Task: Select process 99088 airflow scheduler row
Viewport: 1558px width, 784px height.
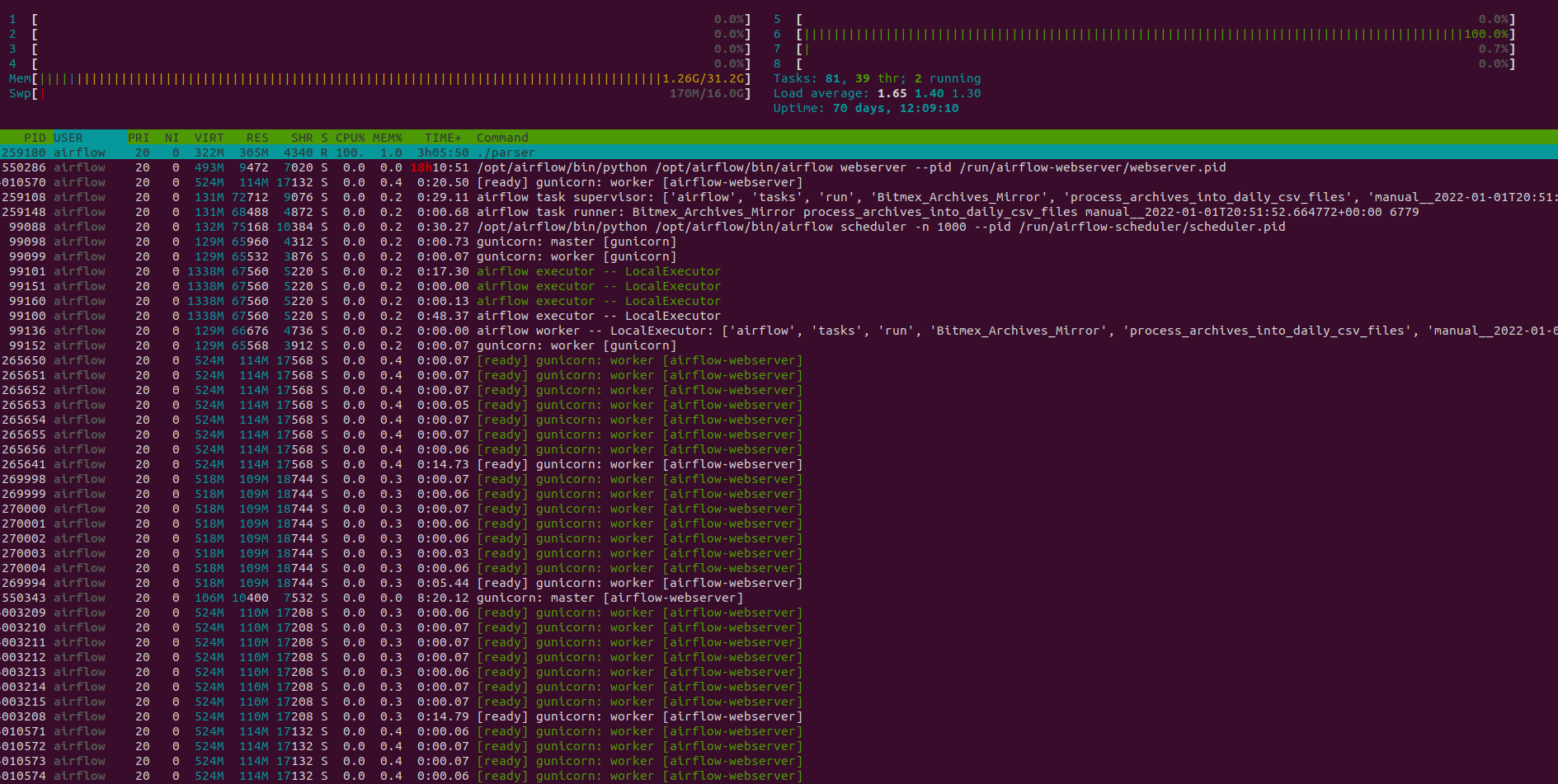Action: (x=779, y=227)
